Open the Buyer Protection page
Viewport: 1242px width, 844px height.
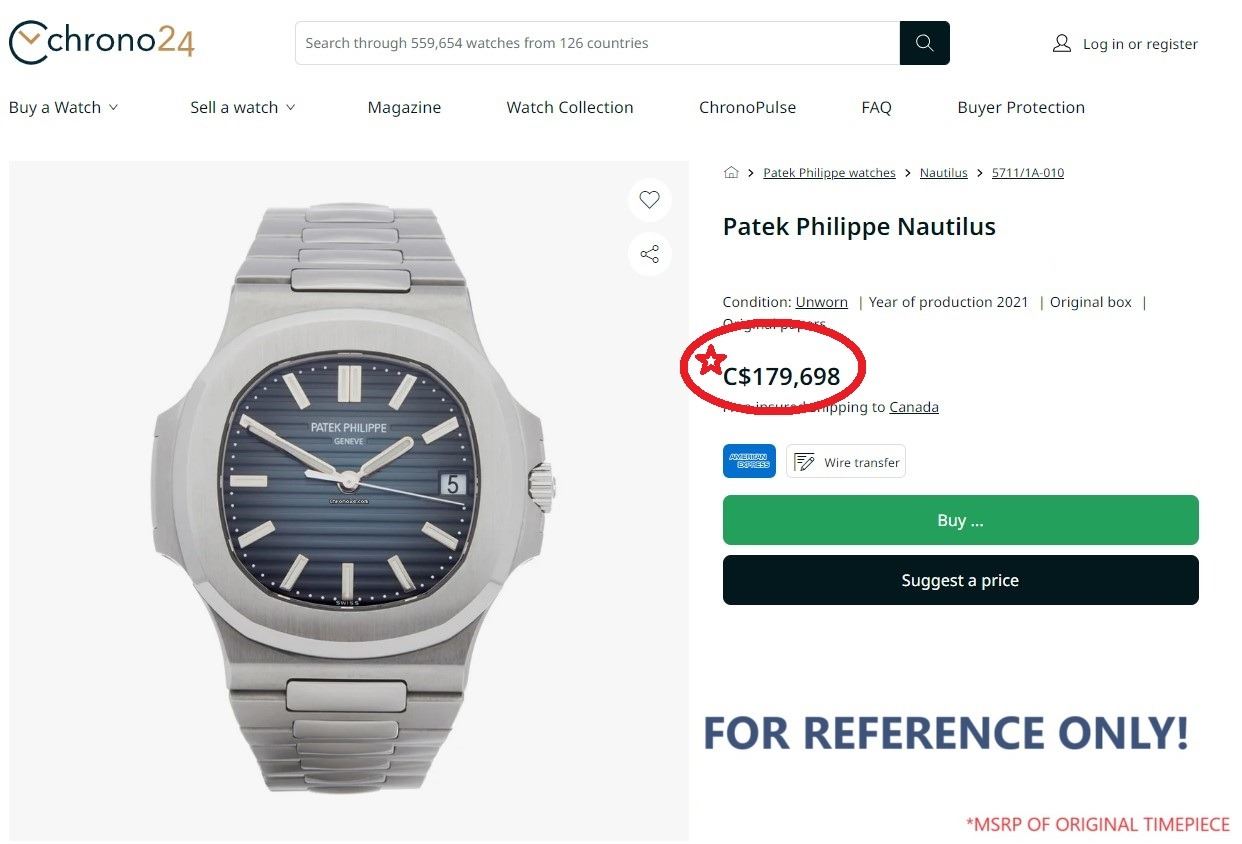pyautogui.click(x=1021, y=108)
